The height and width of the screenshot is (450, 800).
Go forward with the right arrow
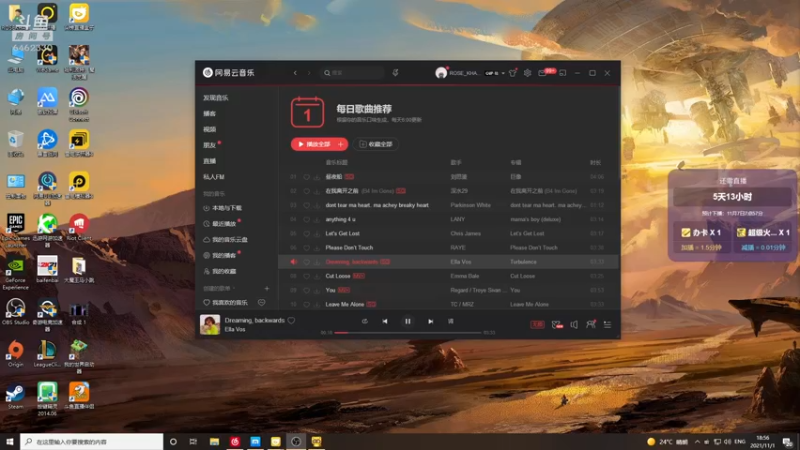(309, 73)
